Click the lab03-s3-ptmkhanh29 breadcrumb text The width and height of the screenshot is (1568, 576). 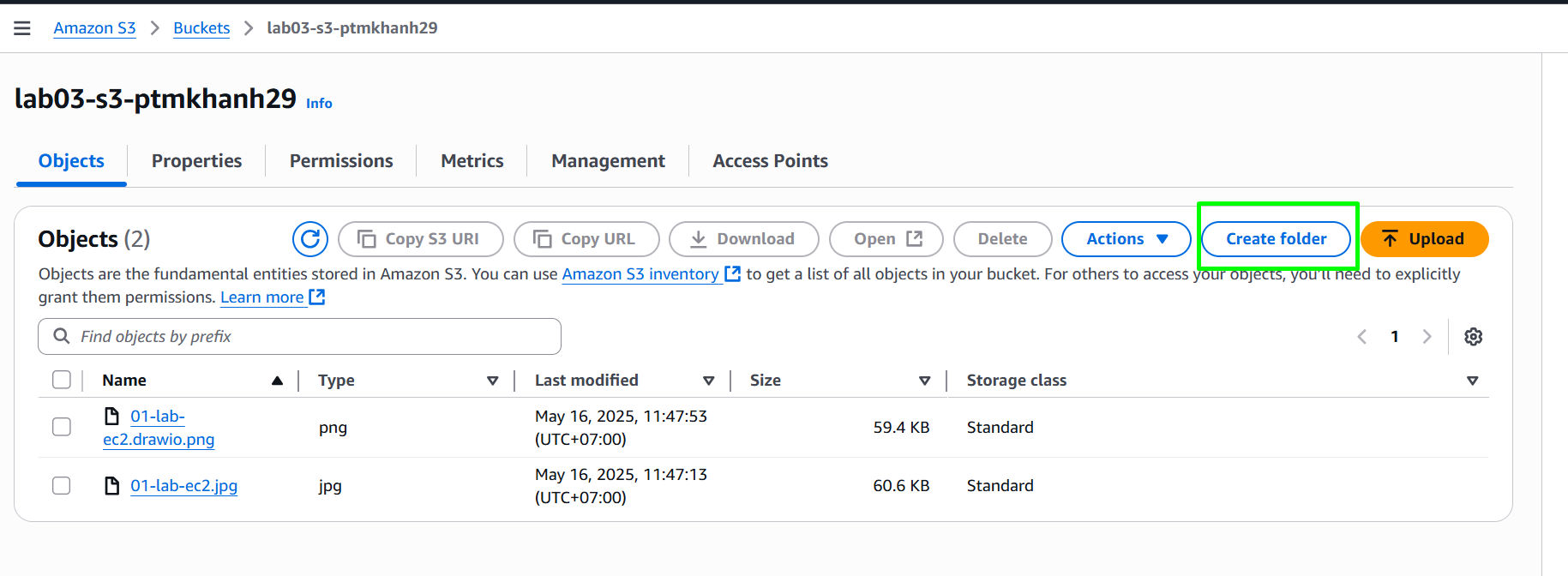point(352,28)
